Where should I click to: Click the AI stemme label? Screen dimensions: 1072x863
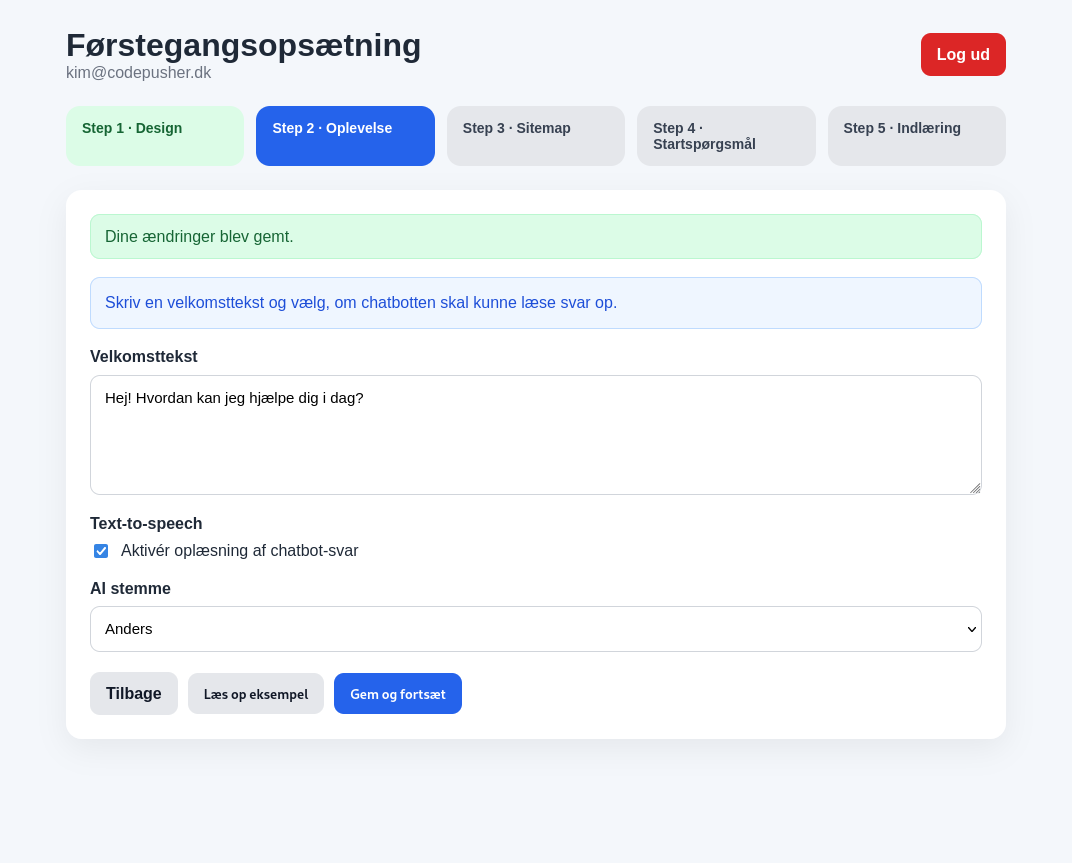(130, 589)
